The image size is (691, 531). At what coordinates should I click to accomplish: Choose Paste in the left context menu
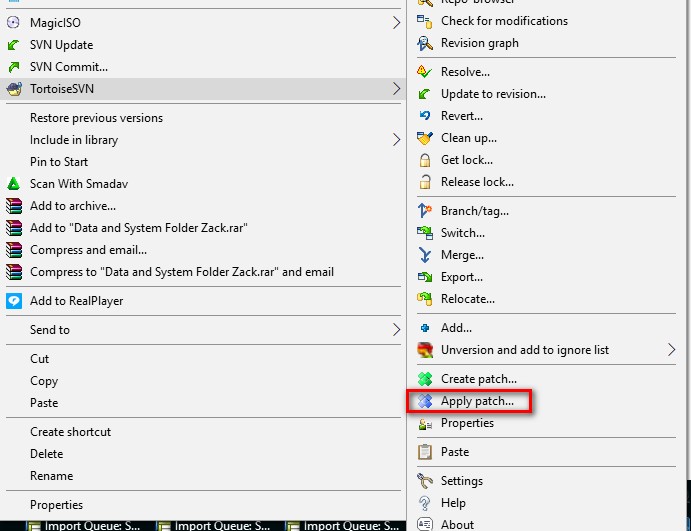pos(44,403)
